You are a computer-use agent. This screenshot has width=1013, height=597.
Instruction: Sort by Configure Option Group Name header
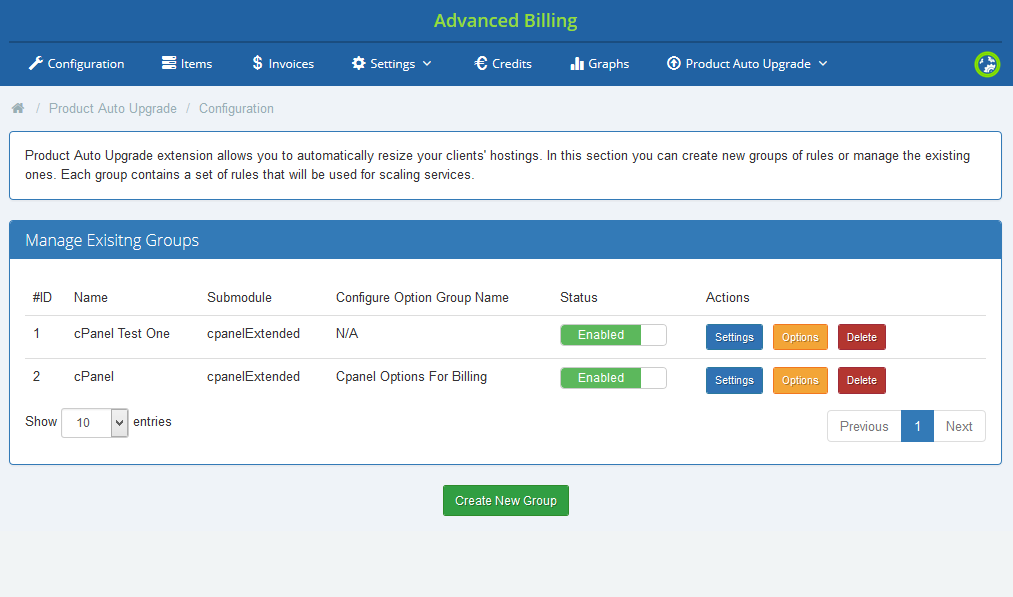(422, 297)
